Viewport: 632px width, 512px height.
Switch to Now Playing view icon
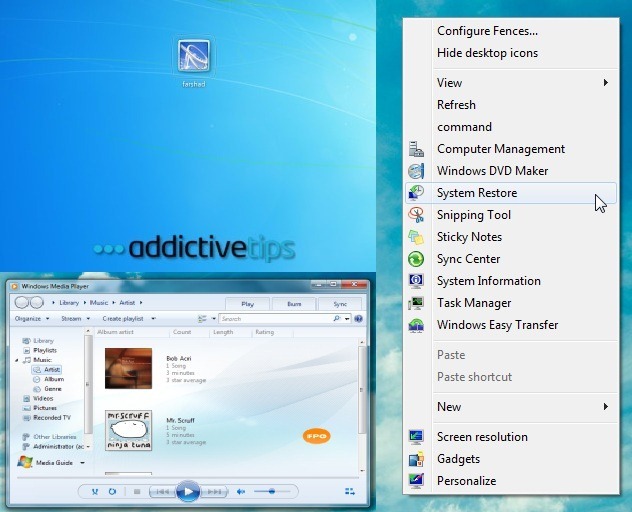tap(350, 491)
